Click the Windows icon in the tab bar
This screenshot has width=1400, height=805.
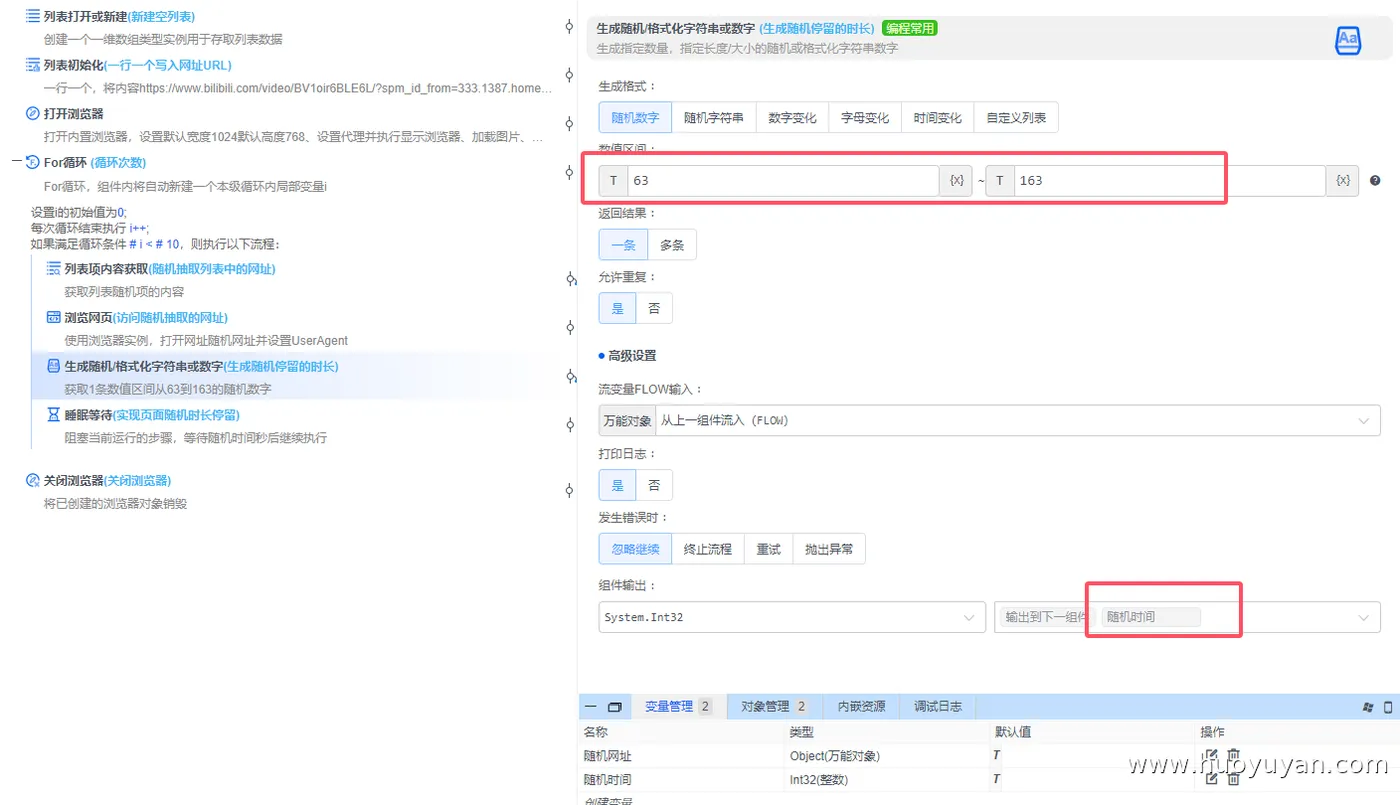1367,707
